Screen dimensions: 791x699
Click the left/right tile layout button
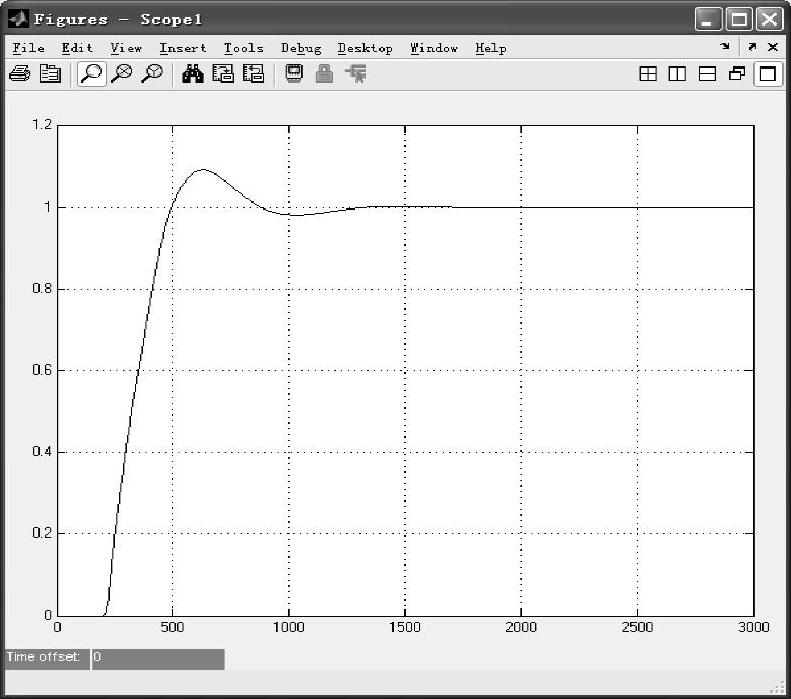click(x=677, y=74)
